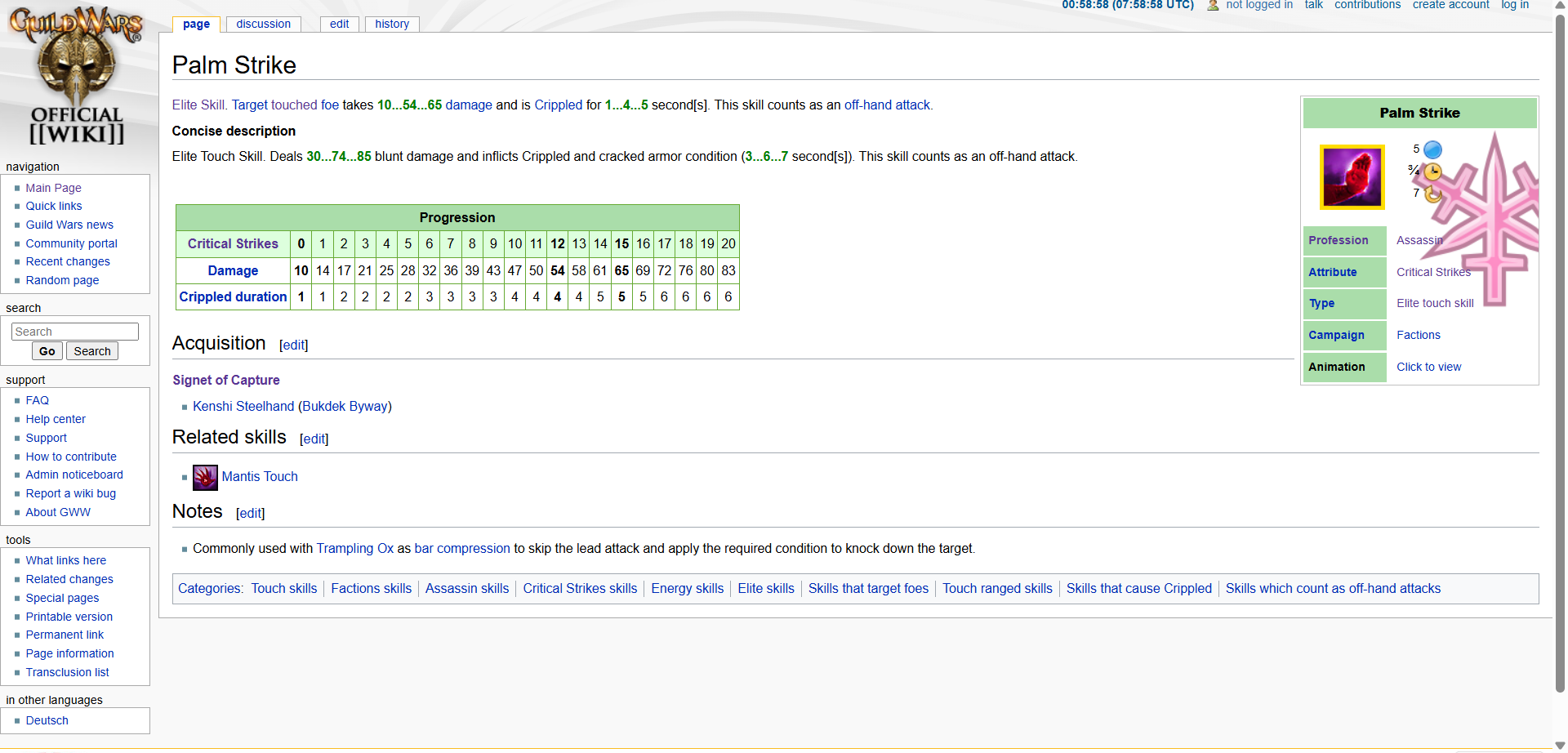Click Report a wiki bug
The height and width of the screenshot is (753, 1568).
[70, 493]
